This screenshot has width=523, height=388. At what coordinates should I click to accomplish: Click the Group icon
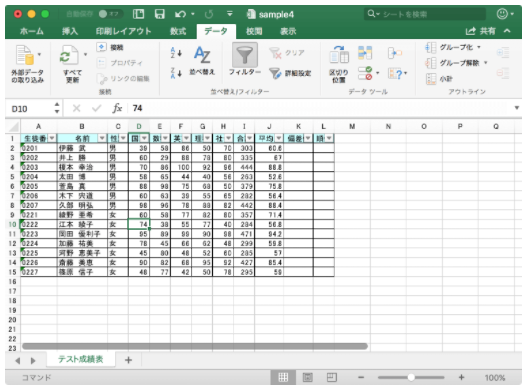pyautogui.click(x=431, y=47)
